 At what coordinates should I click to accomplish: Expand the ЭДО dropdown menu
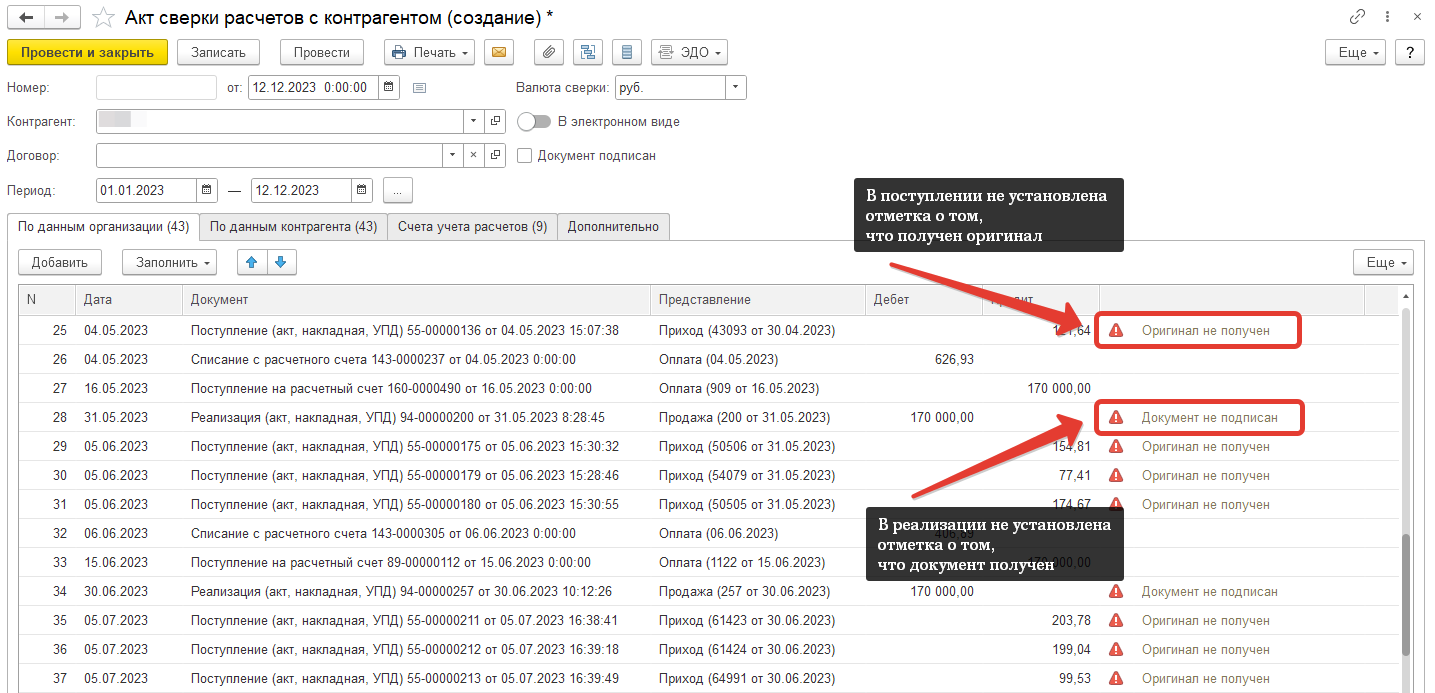tap(689, 52)
